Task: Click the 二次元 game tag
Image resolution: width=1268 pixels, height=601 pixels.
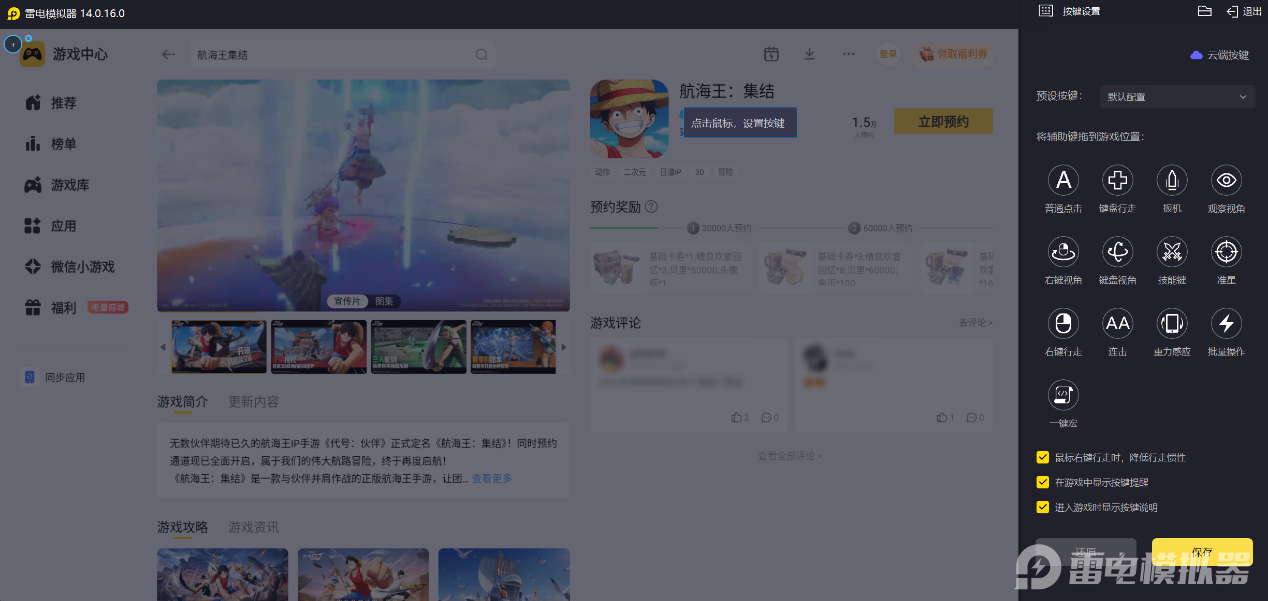Action: [634, 172]
